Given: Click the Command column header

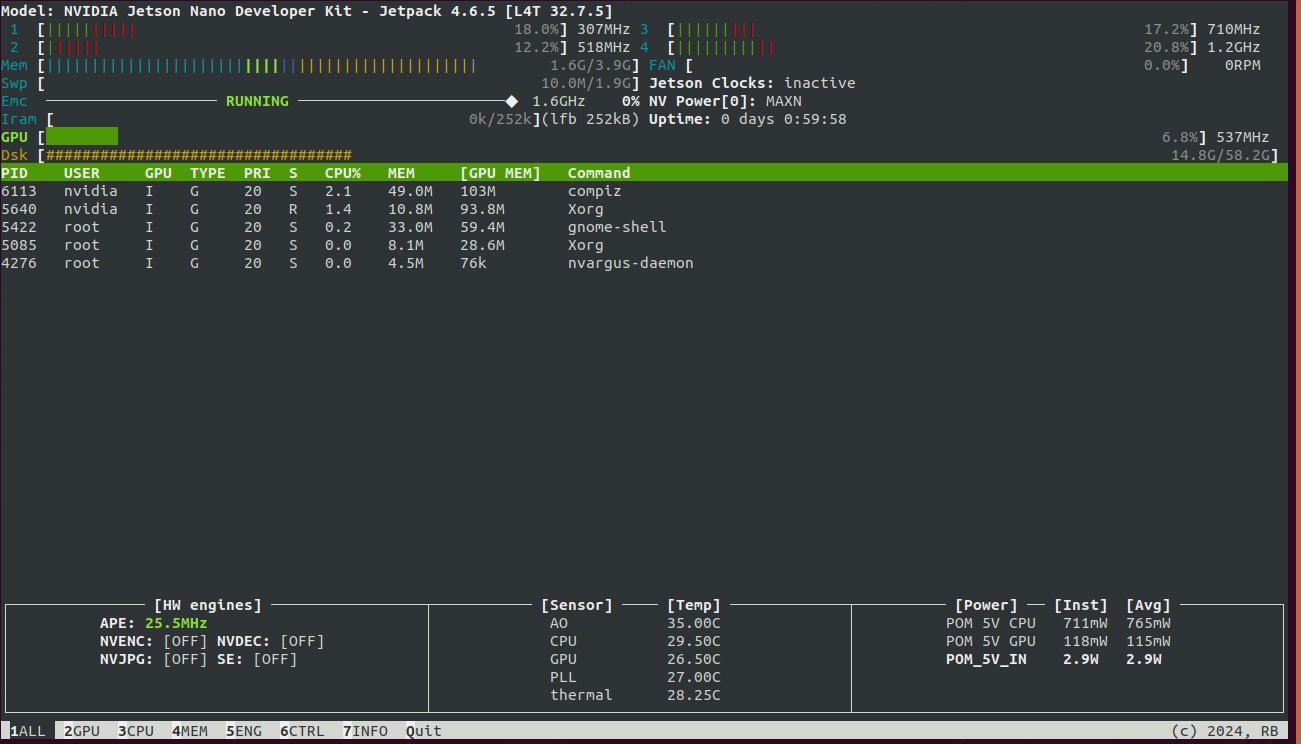Looking at the screenshot, I should click(599, 173).
